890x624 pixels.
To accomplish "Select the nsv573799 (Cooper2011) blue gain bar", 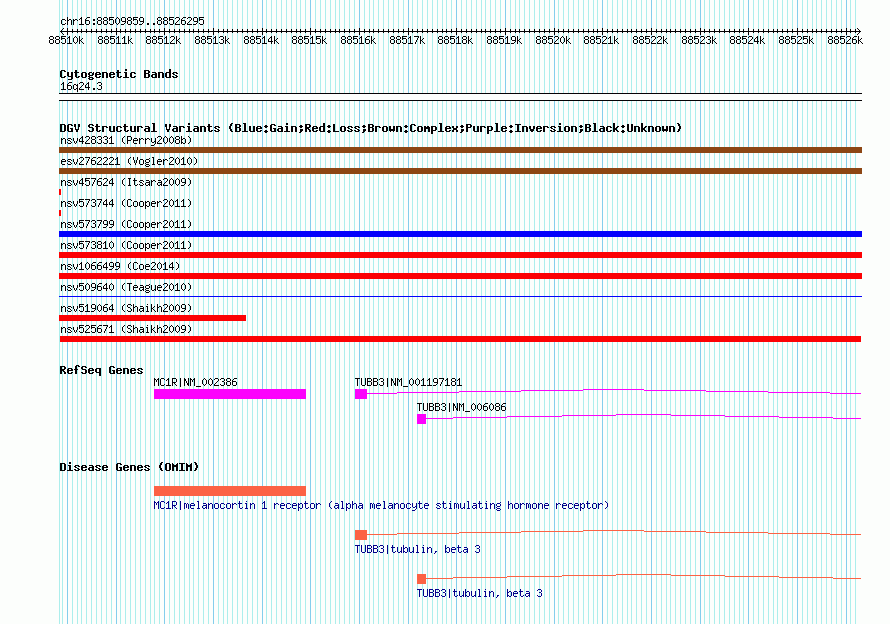I will [460, 234].
